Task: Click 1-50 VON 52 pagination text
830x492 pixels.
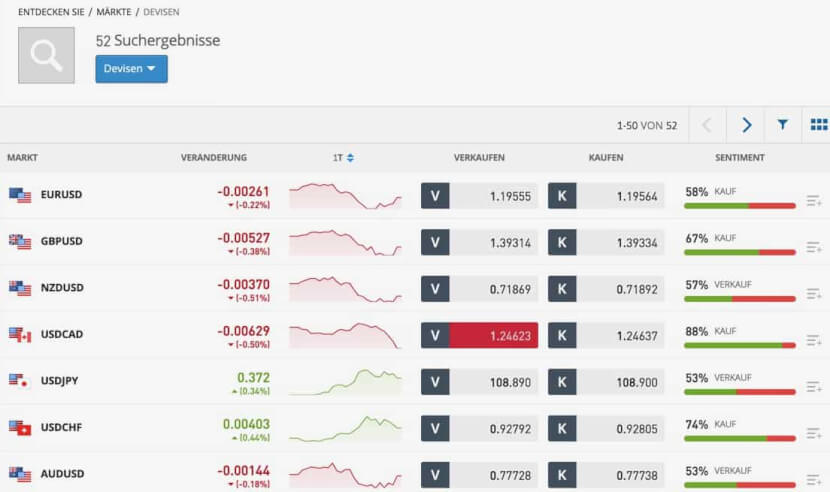Action: coord(647,126)
